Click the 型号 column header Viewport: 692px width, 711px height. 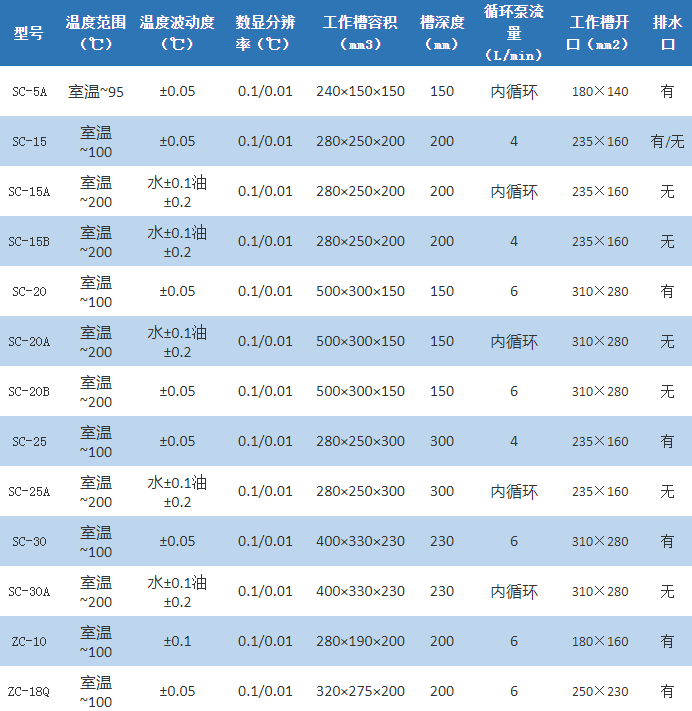point(29,33)
